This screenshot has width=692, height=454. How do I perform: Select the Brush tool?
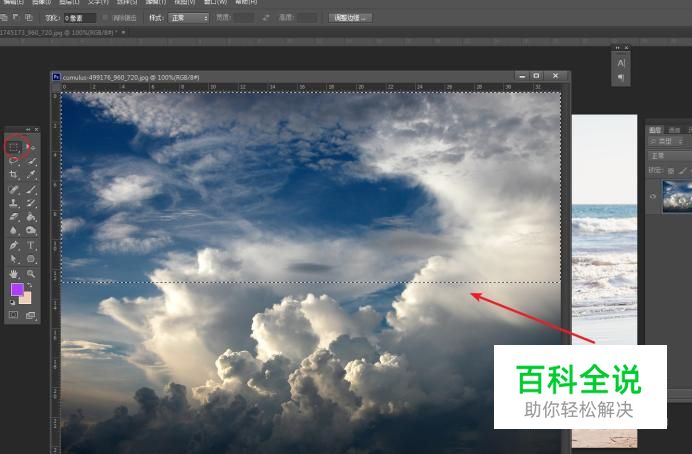(x=31, y=189)
